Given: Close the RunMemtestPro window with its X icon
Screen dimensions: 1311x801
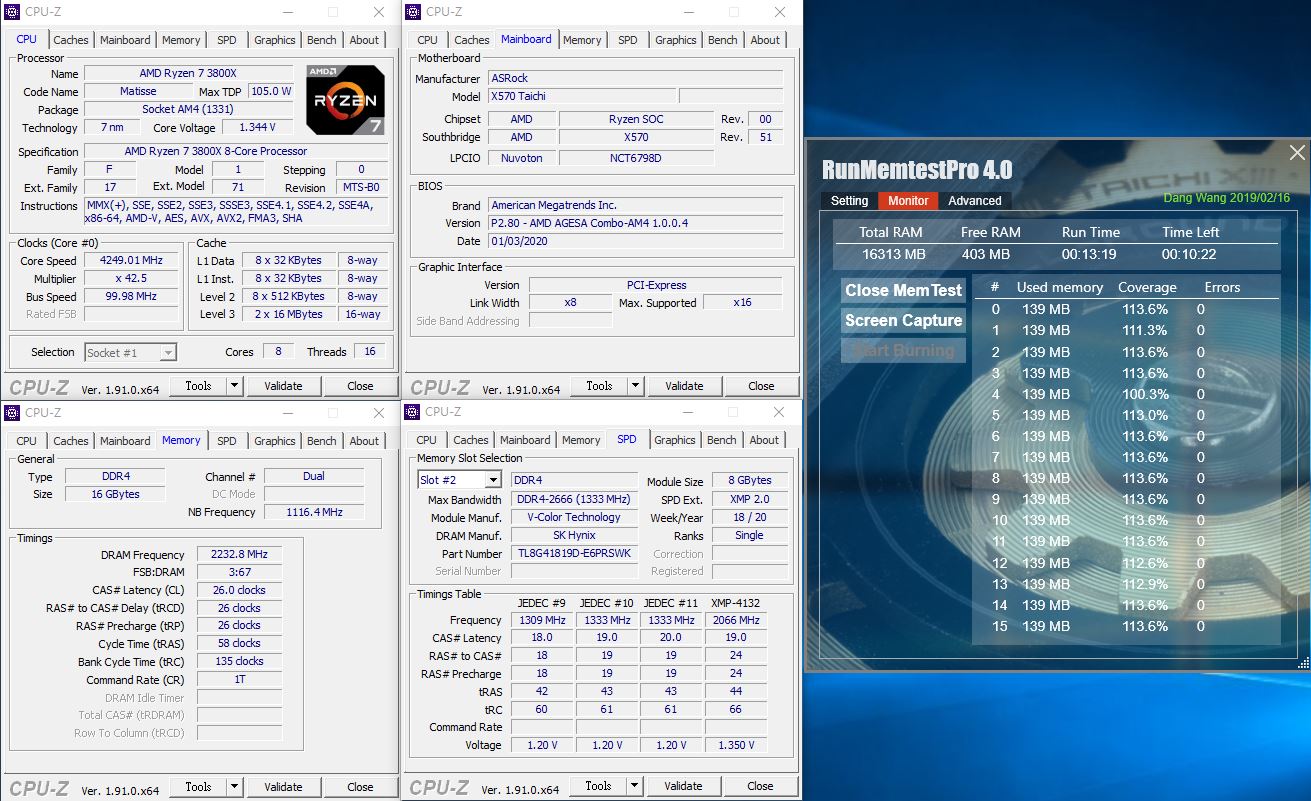Looking at the screenshot, I should pos(1297,153).
